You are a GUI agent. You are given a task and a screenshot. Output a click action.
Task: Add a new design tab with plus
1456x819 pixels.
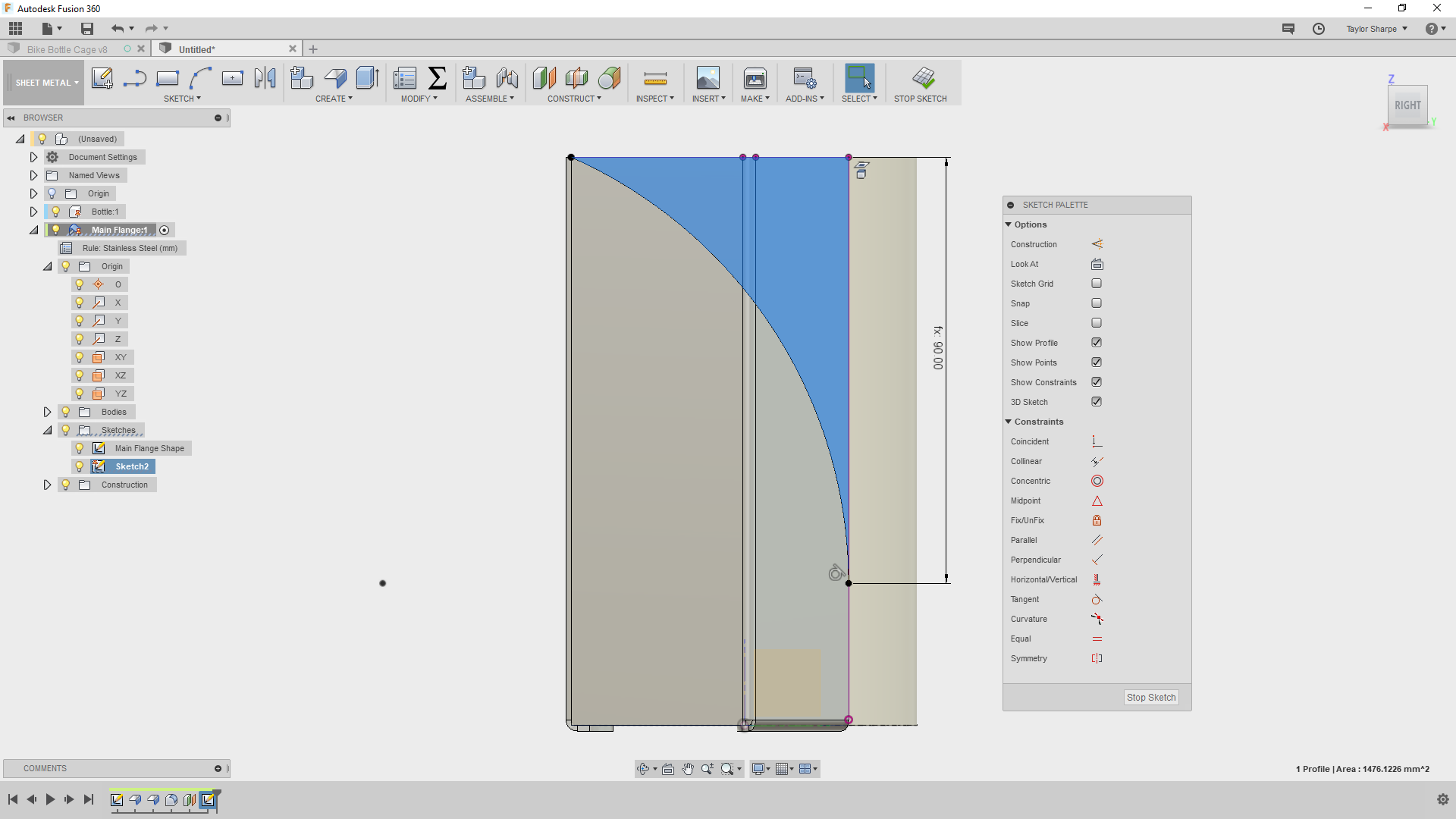click(313, 49)
